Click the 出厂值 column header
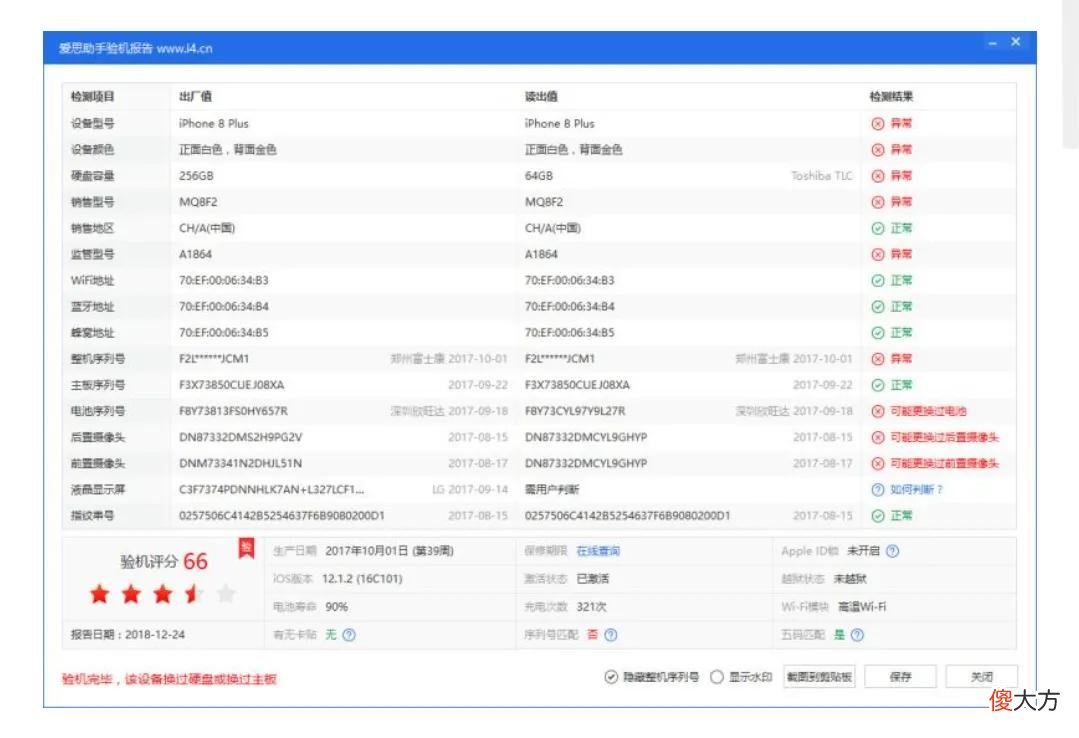 pos(195,97)
